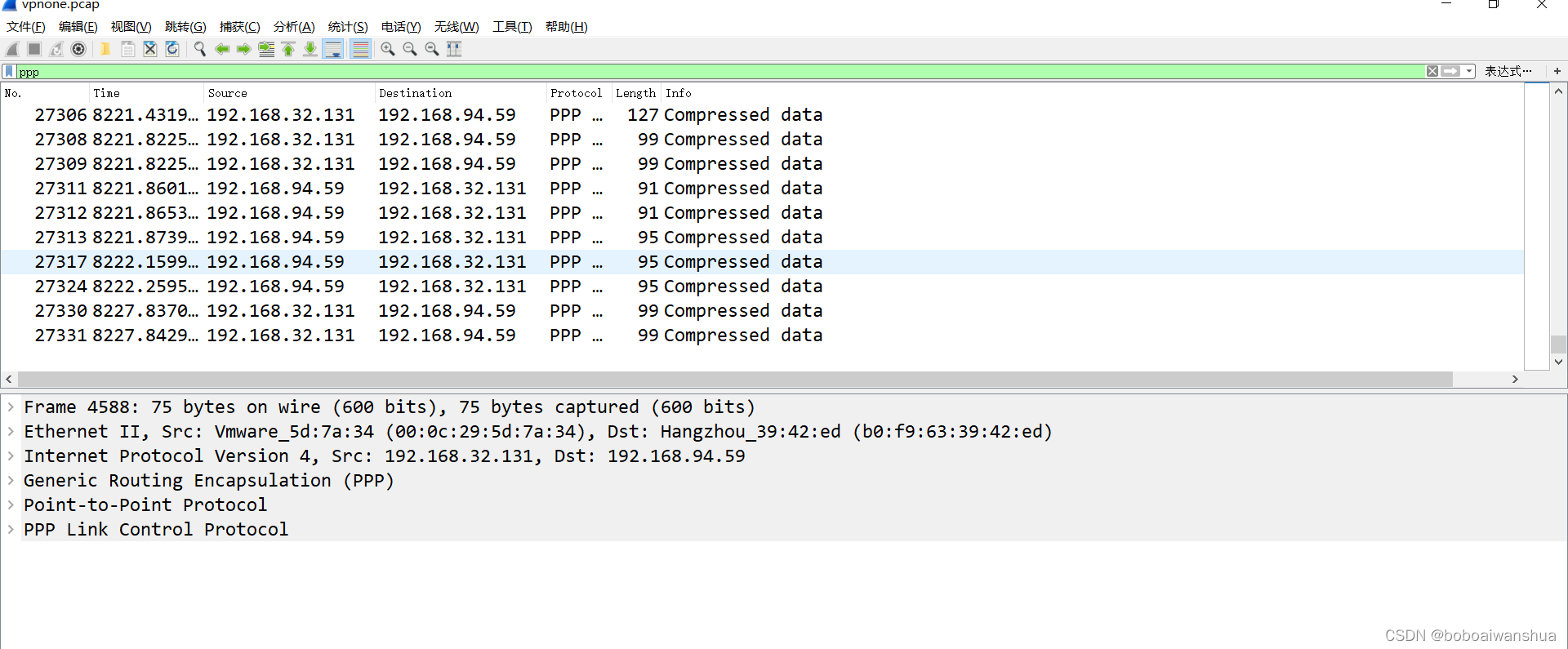
Task: Open a capture file folder icon
Action: (105, 49)
